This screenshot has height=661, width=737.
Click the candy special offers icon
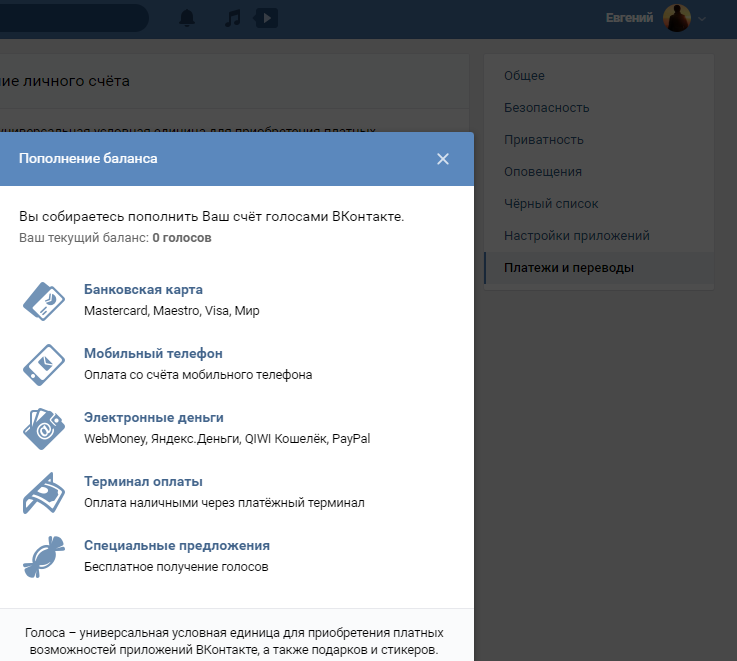(44, 557)
